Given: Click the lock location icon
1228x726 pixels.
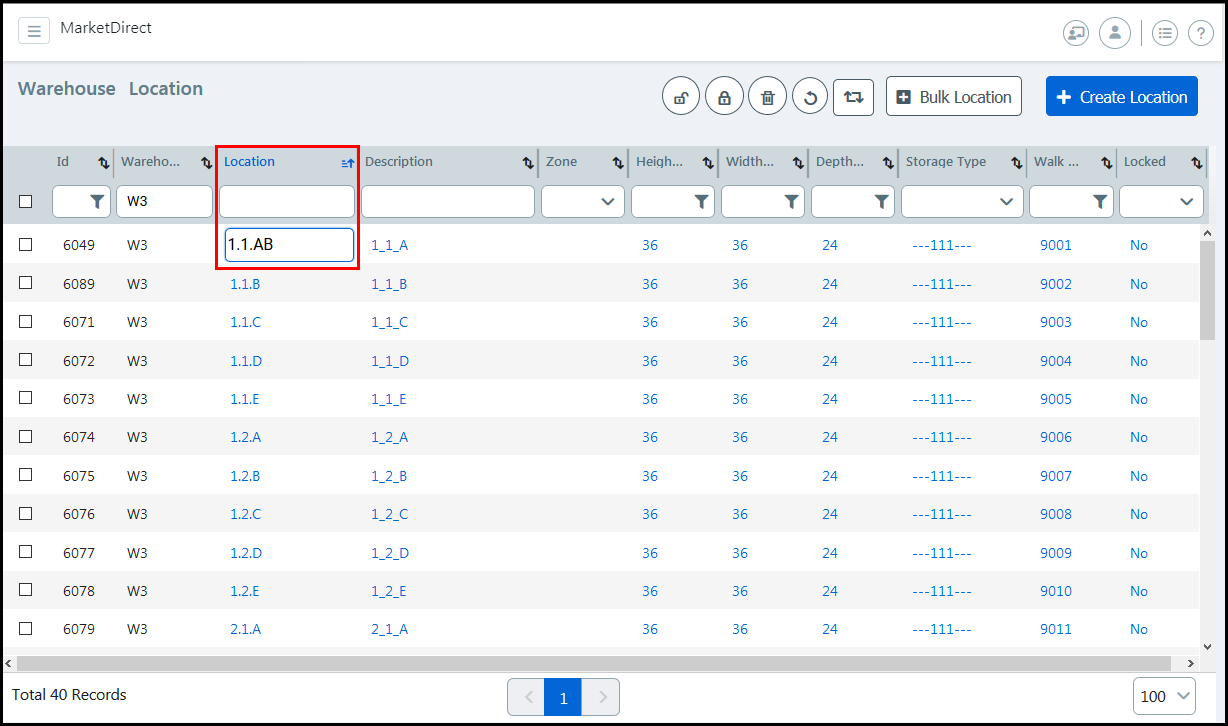Looking at the screenshot, I should (x=724, y=97).
